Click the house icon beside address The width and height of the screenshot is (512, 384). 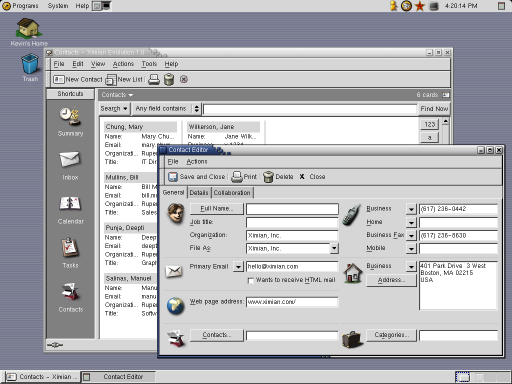pos(353,273)
